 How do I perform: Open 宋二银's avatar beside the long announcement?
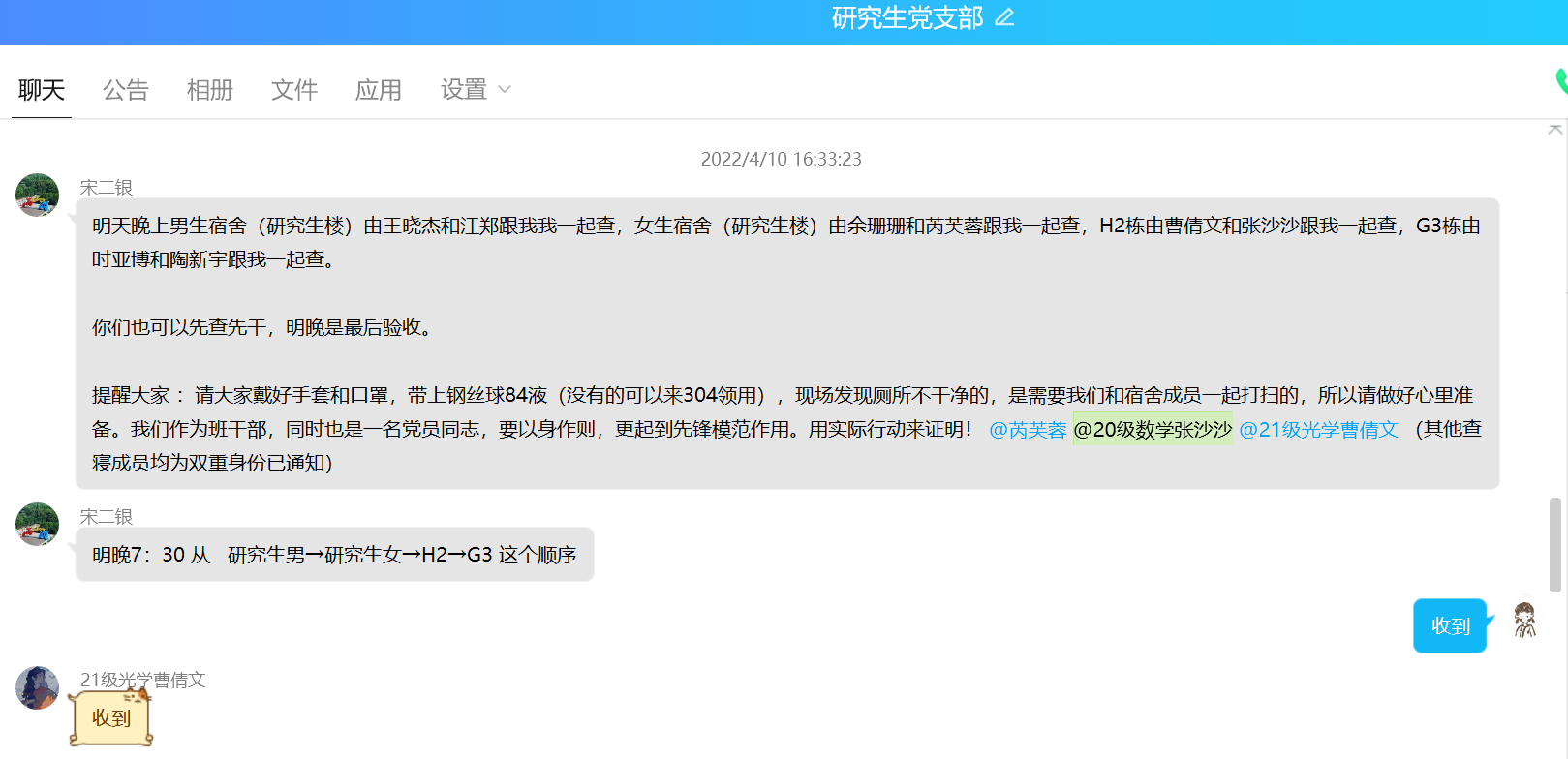tap(38, 196)
